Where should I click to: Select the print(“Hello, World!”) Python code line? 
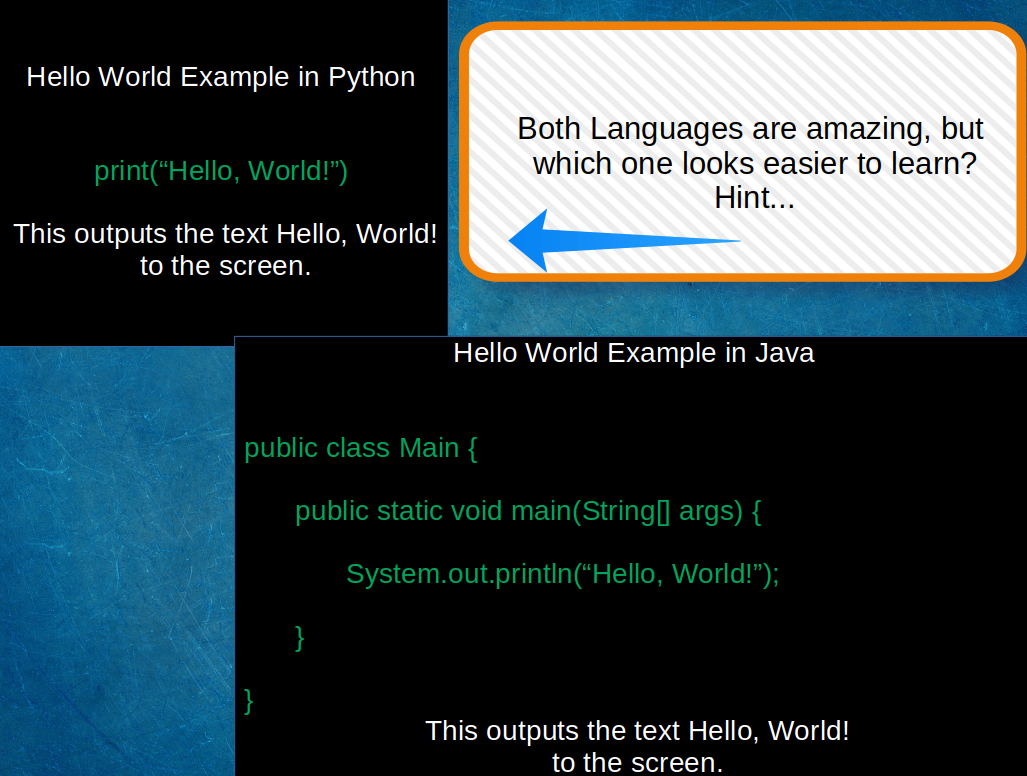point(221,171)
